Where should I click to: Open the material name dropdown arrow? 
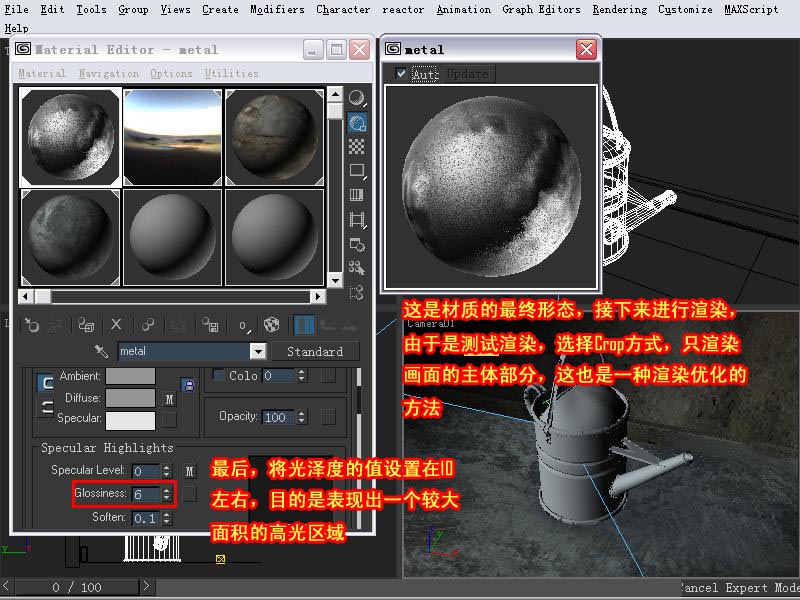[258, 351]
